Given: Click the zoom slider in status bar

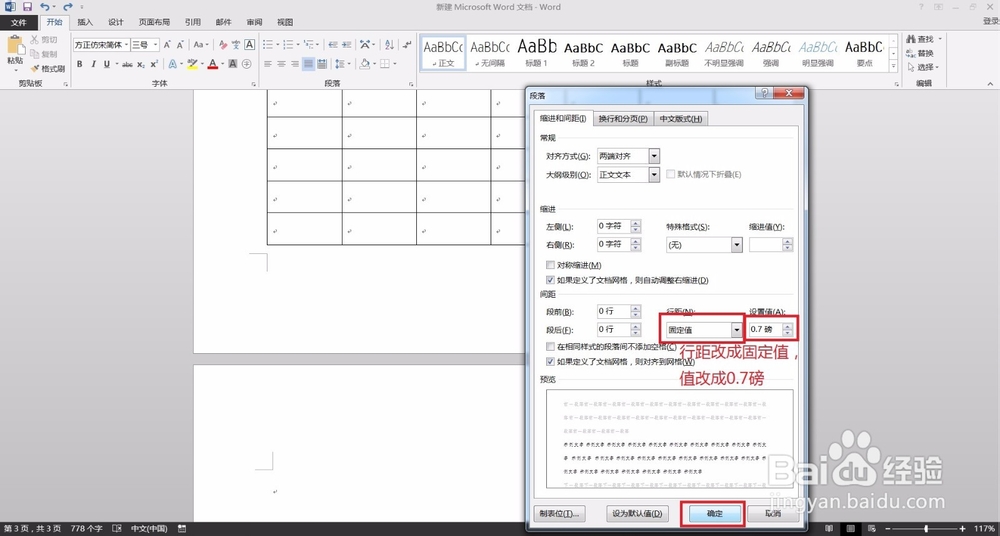Looking at the screenshot, I should 925,528.
